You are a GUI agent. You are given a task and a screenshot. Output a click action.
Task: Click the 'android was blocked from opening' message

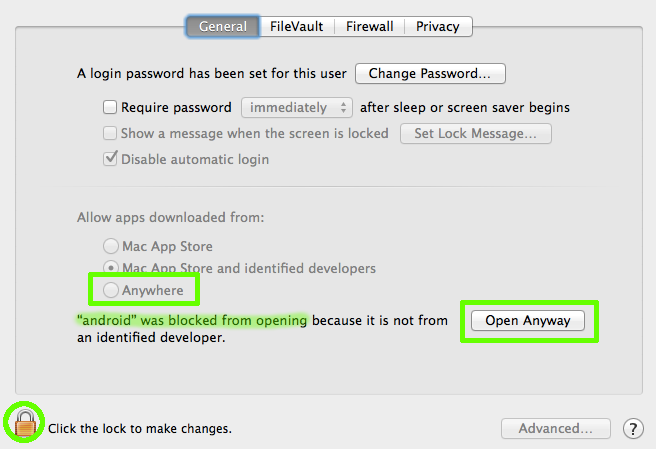pyautogui.click(x=192, y=321)
